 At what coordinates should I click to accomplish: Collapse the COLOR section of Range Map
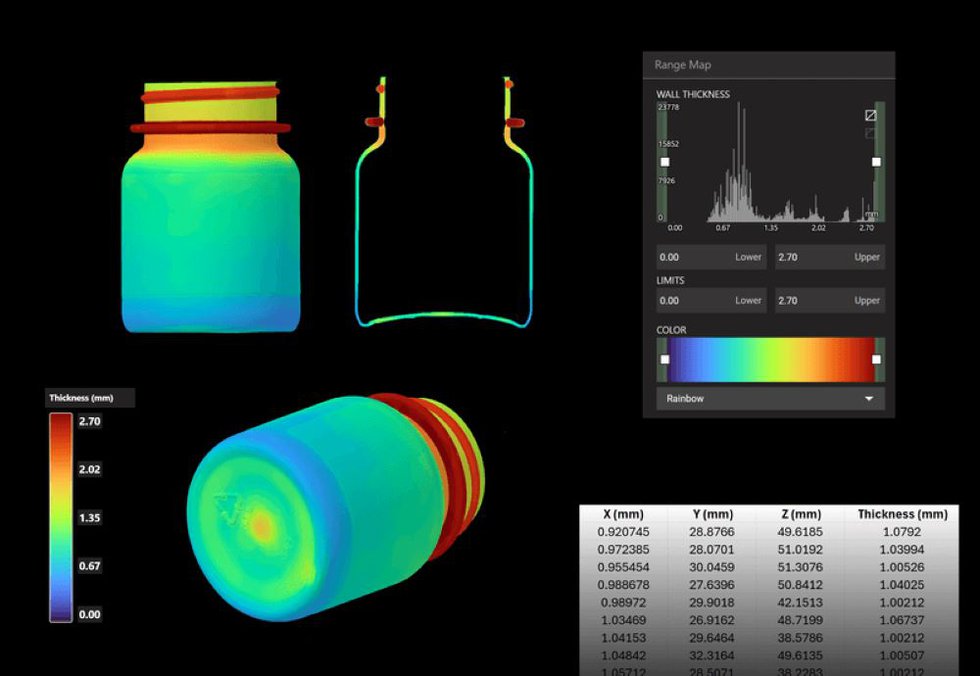tap(671, 330)
